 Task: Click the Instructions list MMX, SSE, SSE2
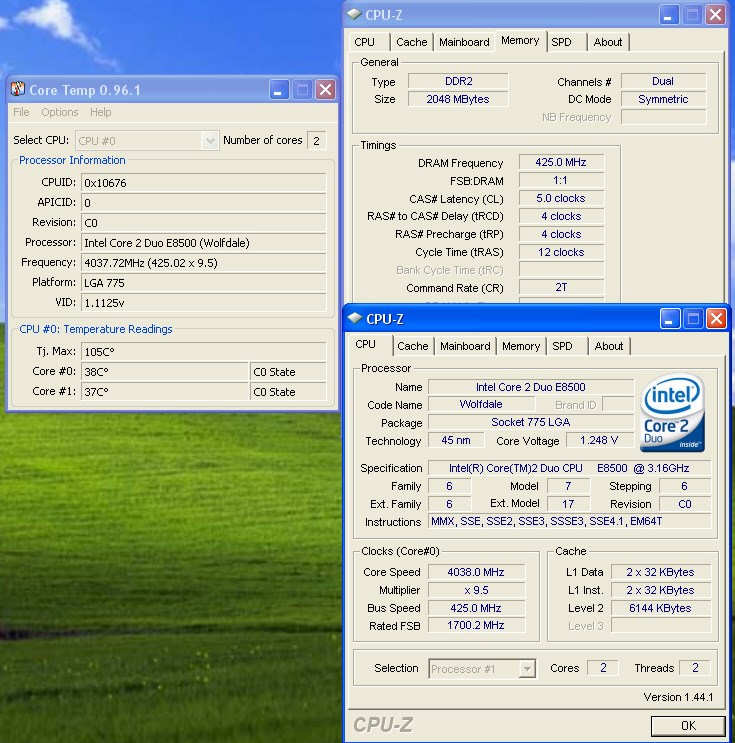(569, 521)
